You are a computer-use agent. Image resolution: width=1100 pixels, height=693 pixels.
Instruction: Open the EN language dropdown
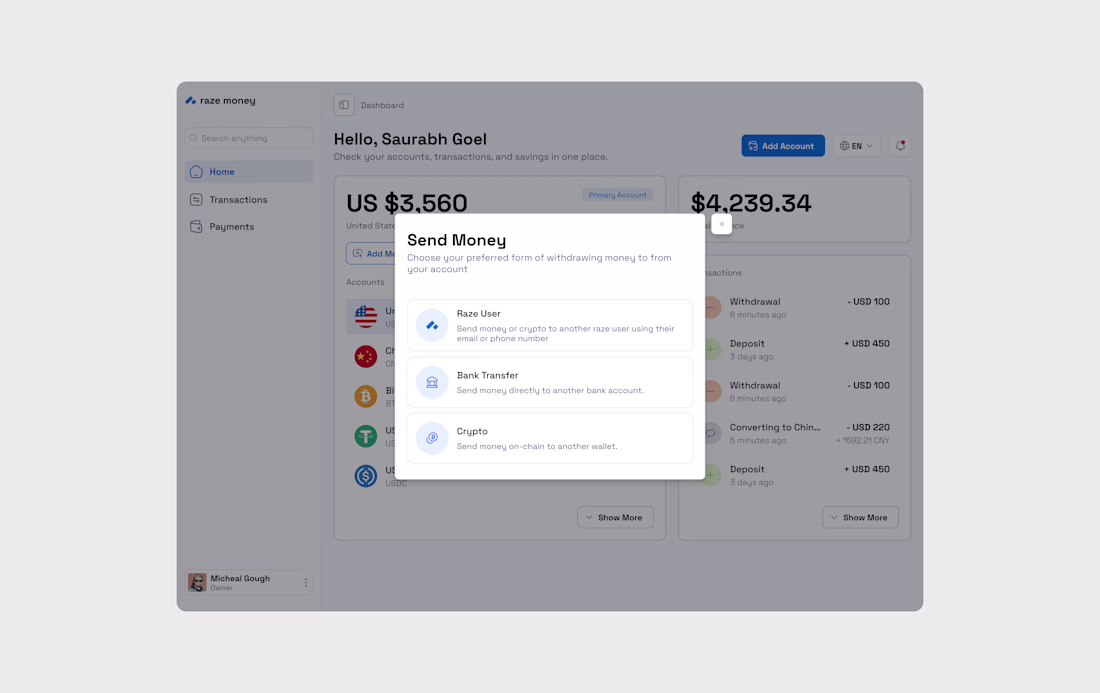857,146
